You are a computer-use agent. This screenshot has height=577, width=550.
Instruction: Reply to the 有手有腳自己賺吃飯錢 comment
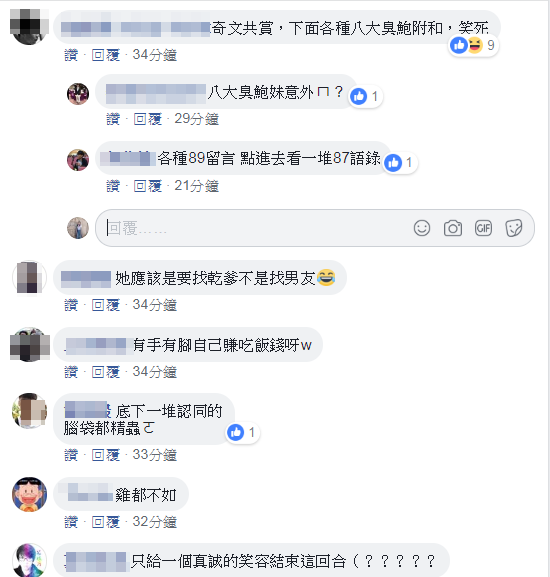click(x=106, y=372)
